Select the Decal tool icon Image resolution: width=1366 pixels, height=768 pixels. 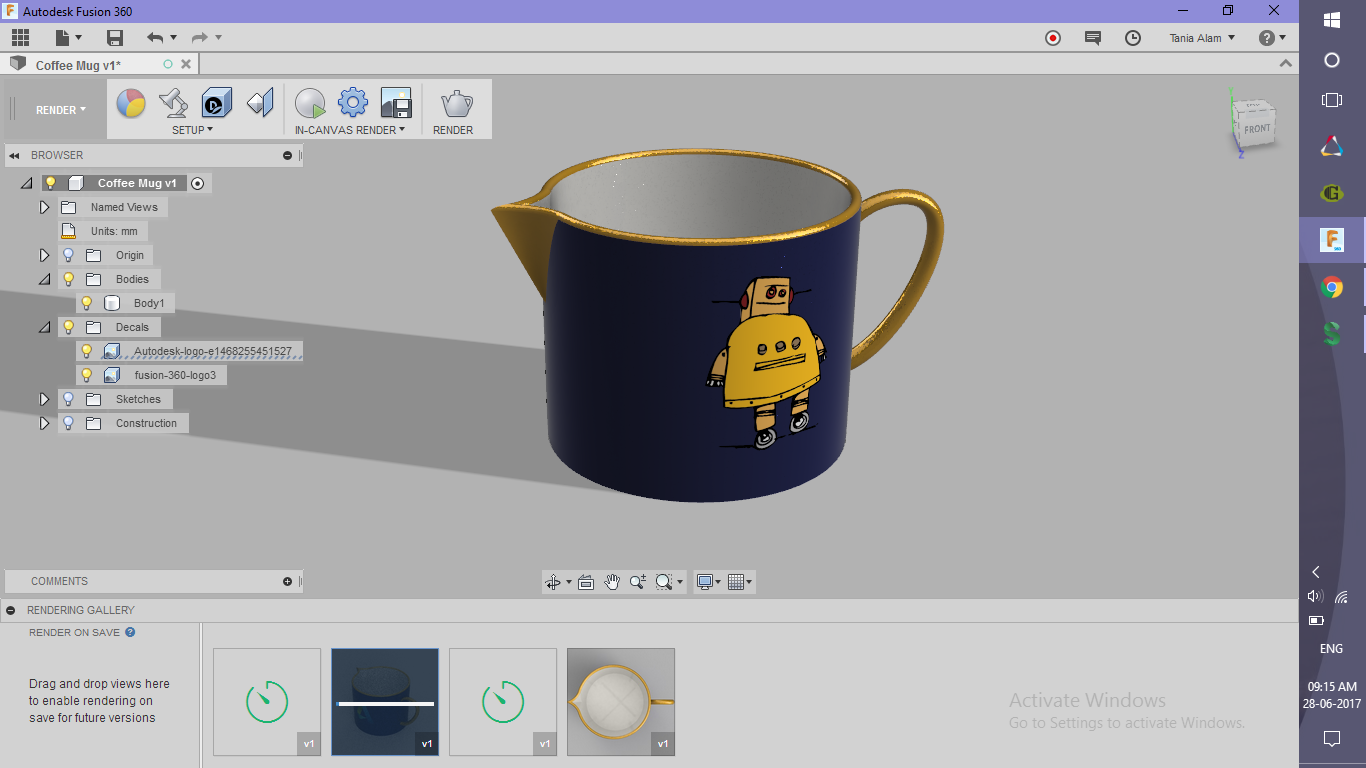pyautogui.click(x=217, y=103)
